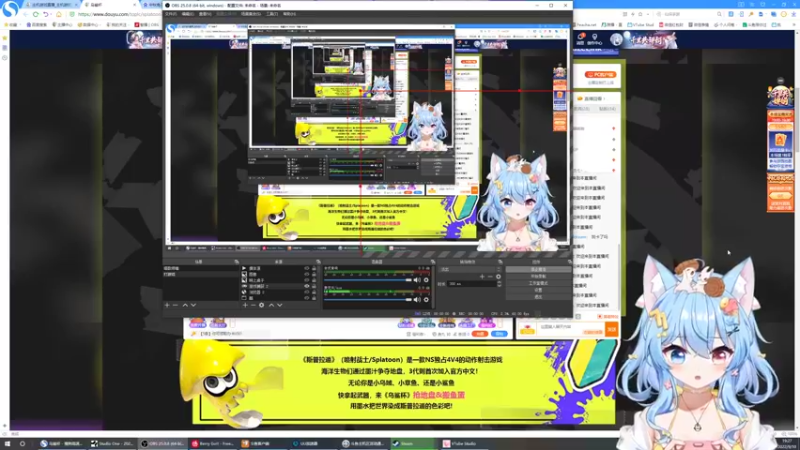Select the first scene in Scenes list
Viewport: 800px width, 450px height.
201,268
